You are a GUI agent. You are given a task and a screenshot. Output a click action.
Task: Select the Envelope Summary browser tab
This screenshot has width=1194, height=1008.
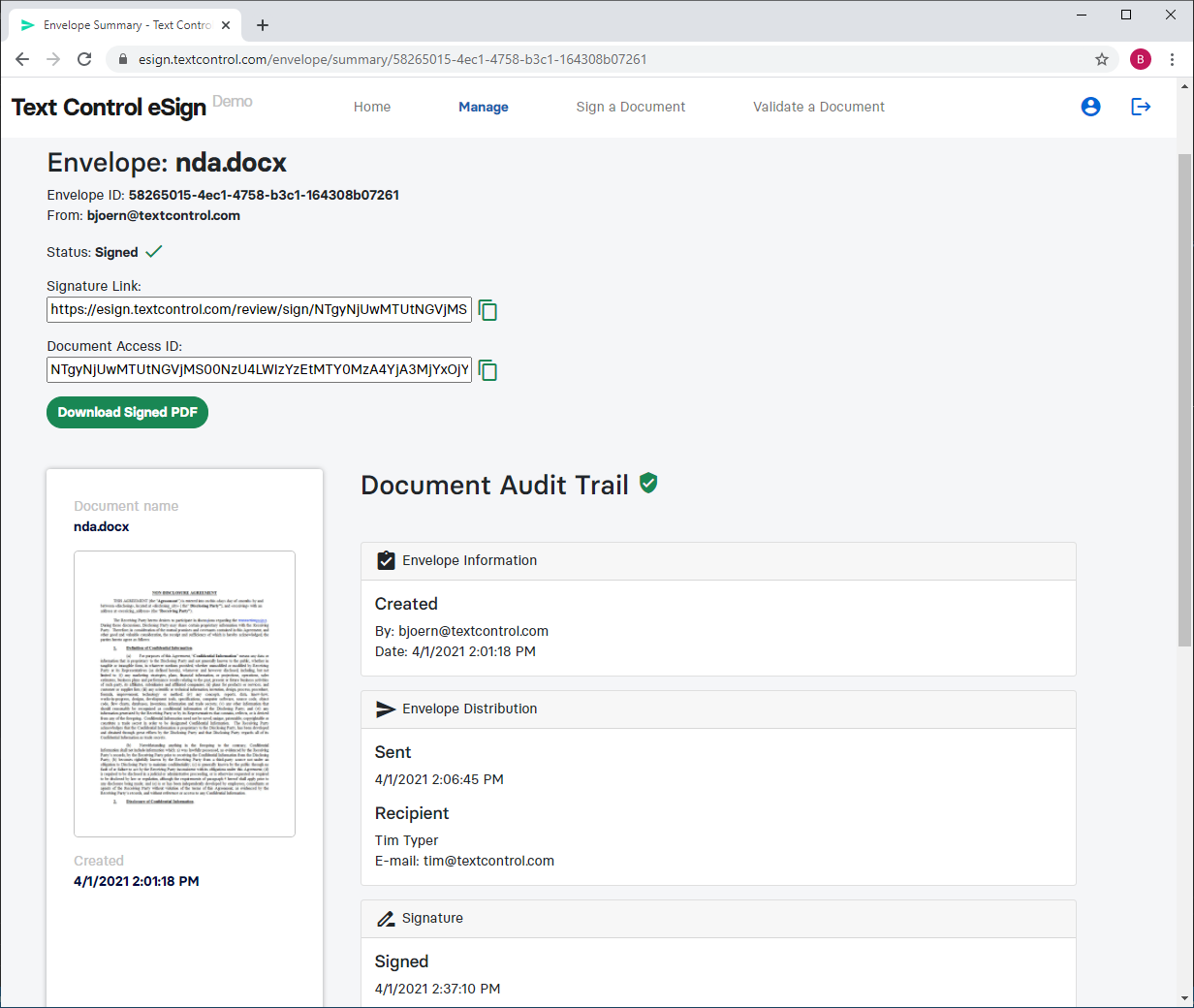click(x=126, y=25)
